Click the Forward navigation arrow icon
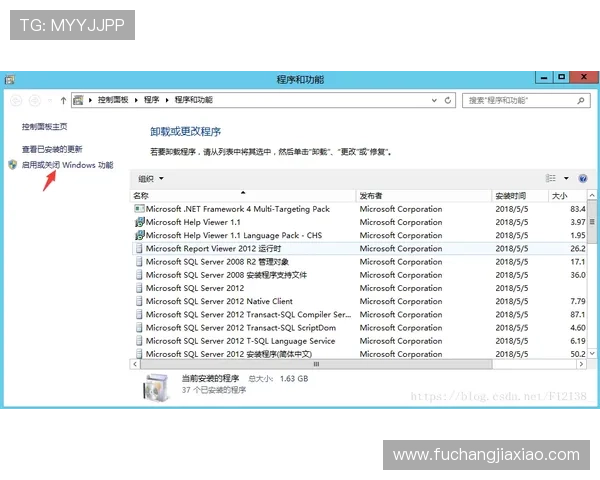Image resolution: width=600 pixels, height=480 pixels. 35,101
